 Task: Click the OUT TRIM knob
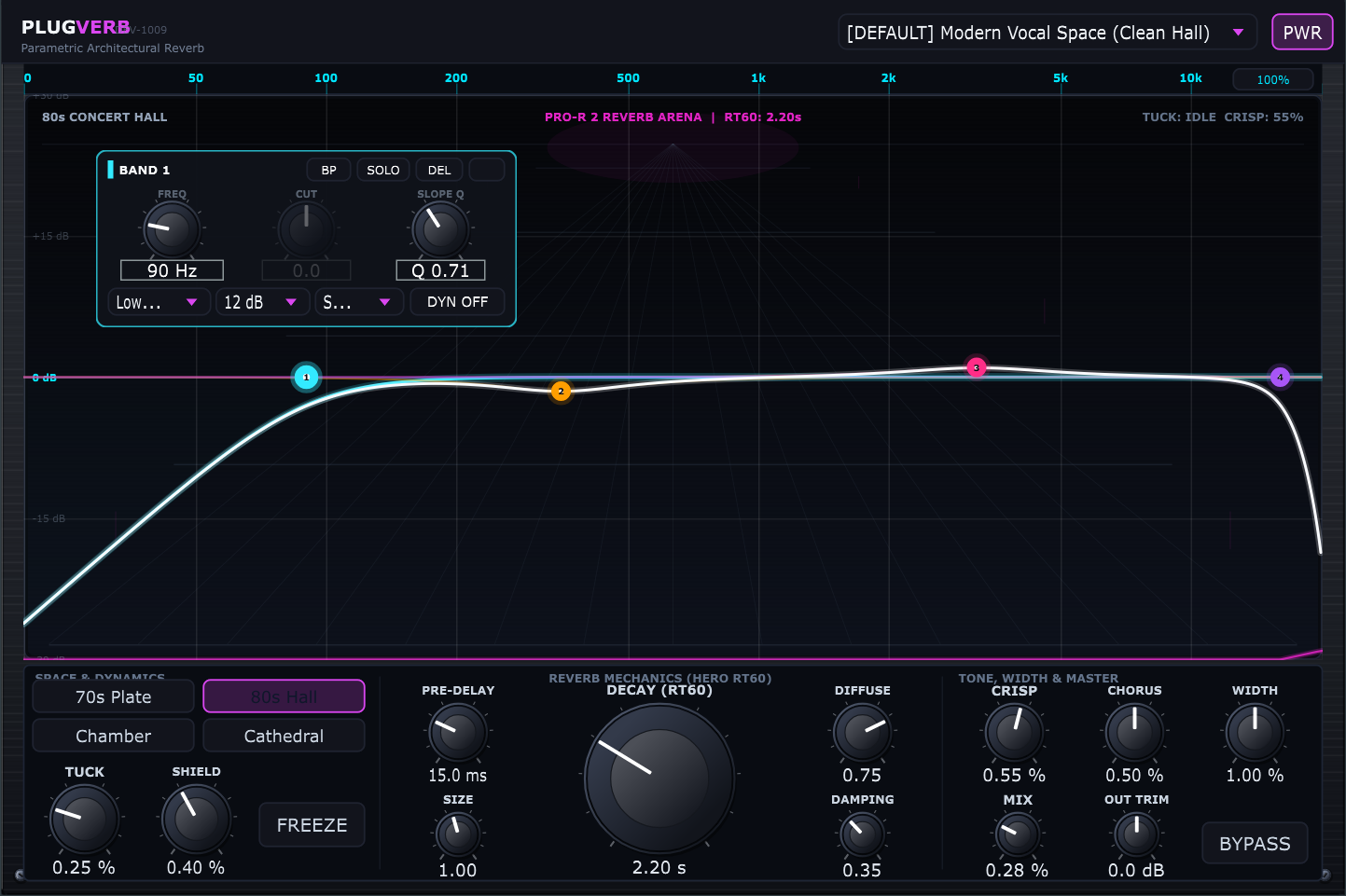point(1136,834)
